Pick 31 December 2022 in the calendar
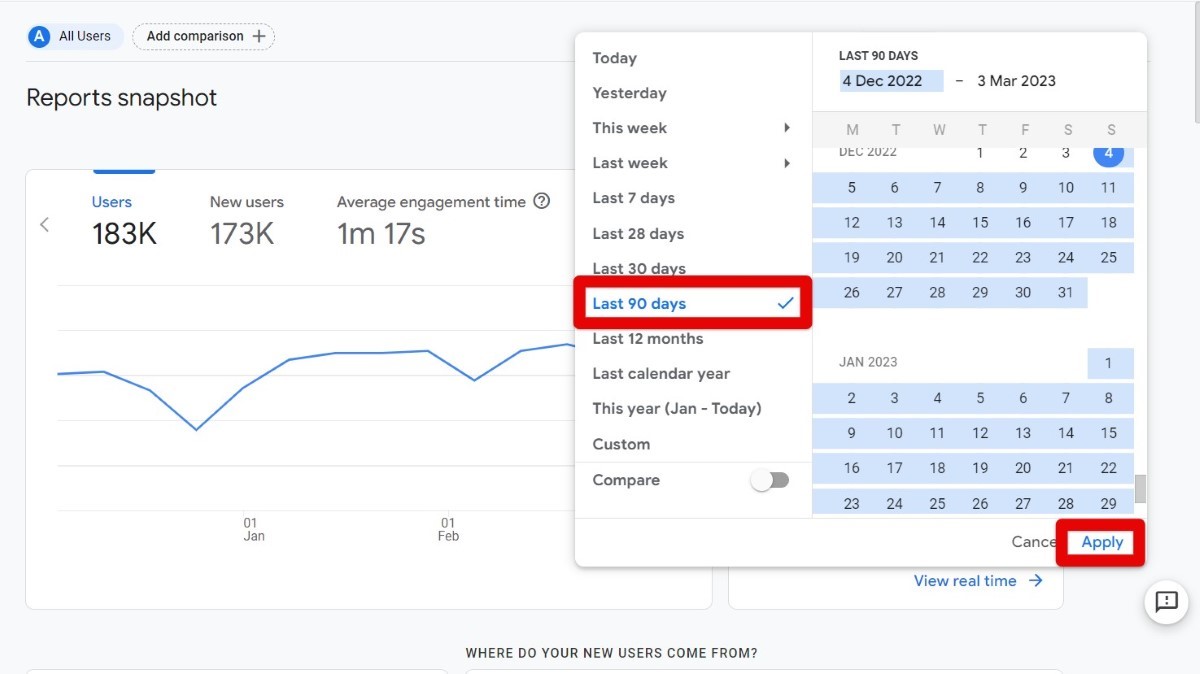1200x674 pixels. [x=1066, y=293]
